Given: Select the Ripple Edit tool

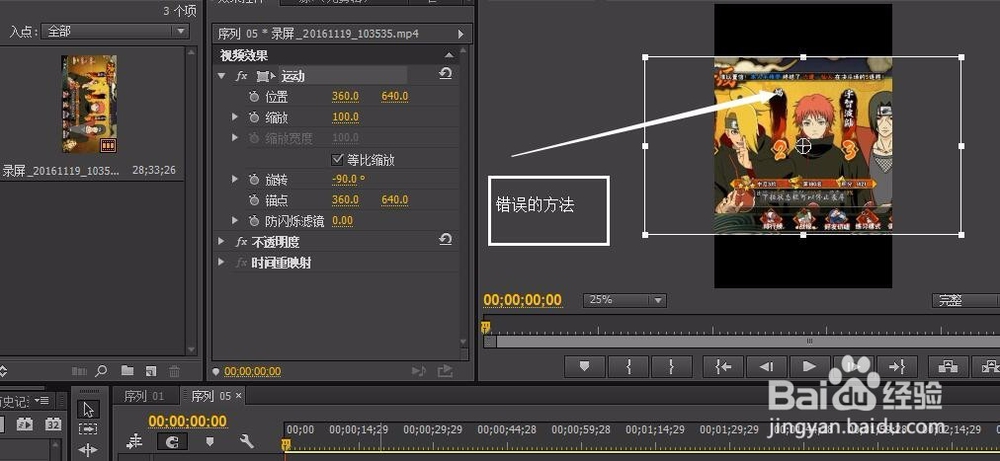Looking at the screenshot, I should pos(88,450).
